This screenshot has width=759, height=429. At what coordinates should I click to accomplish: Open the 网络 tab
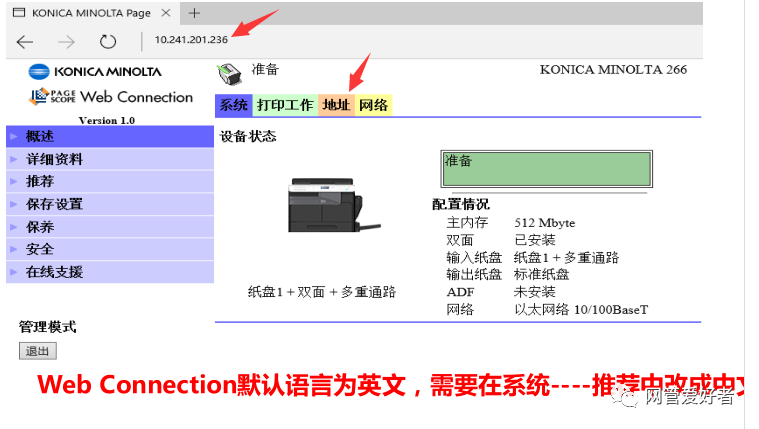point(373,105)
